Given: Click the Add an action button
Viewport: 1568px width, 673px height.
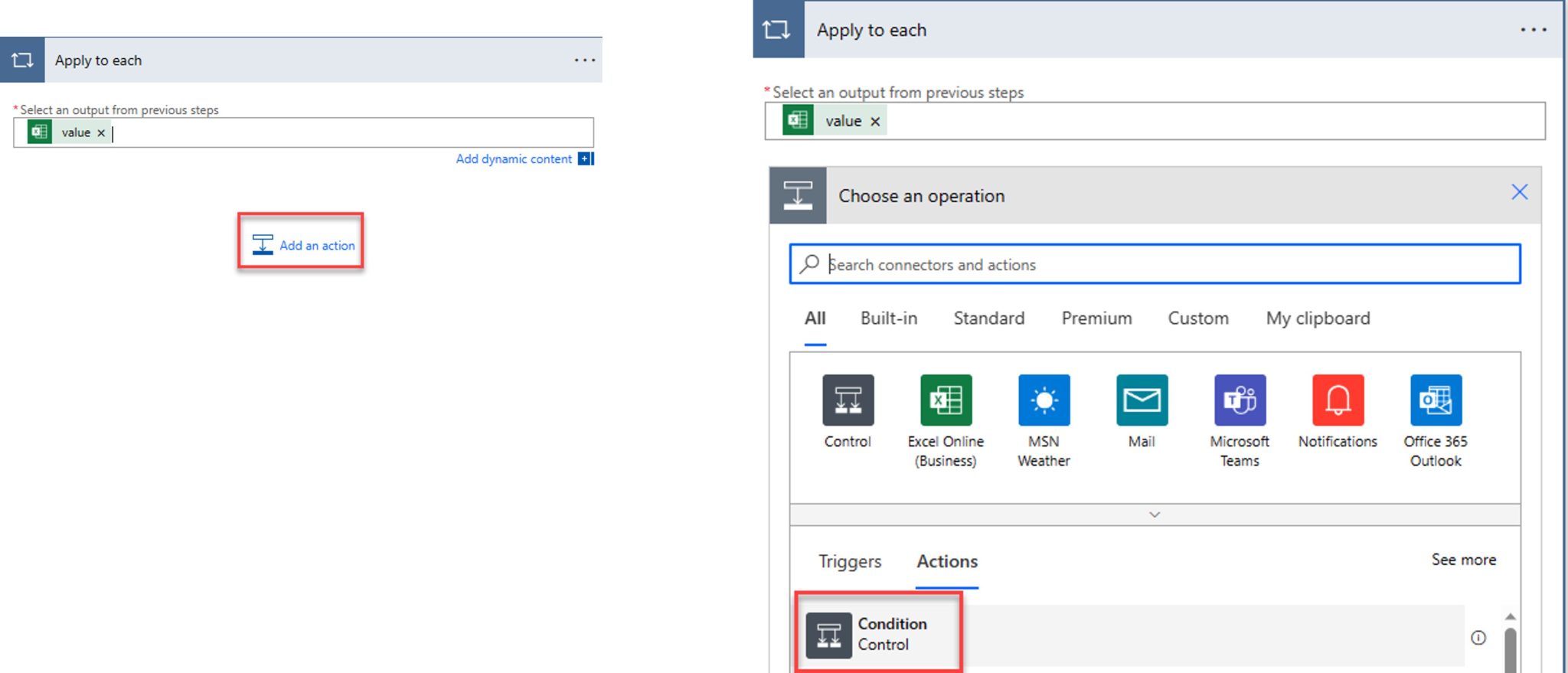Looking at the screenshot, I should pyautogui.click(x=303, y=245).
